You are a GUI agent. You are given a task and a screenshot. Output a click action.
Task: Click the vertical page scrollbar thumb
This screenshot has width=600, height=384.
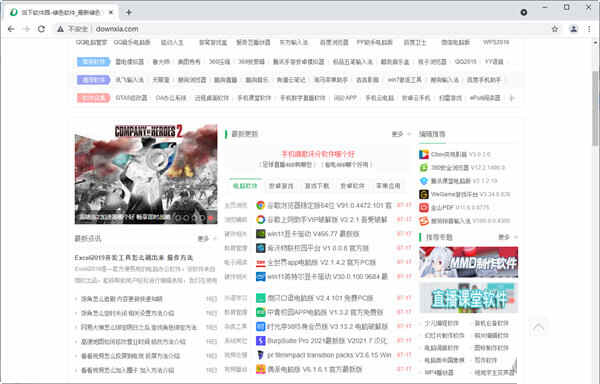click(595, 108)
